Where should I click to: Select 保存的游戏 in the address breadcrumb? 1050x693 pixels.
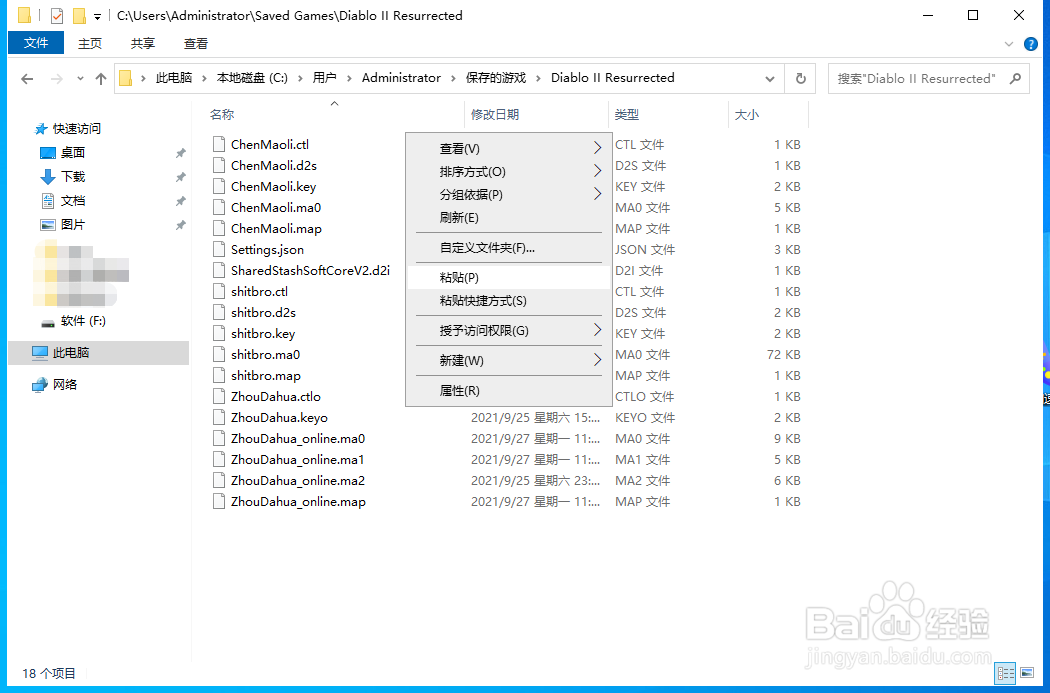(496, 78)
